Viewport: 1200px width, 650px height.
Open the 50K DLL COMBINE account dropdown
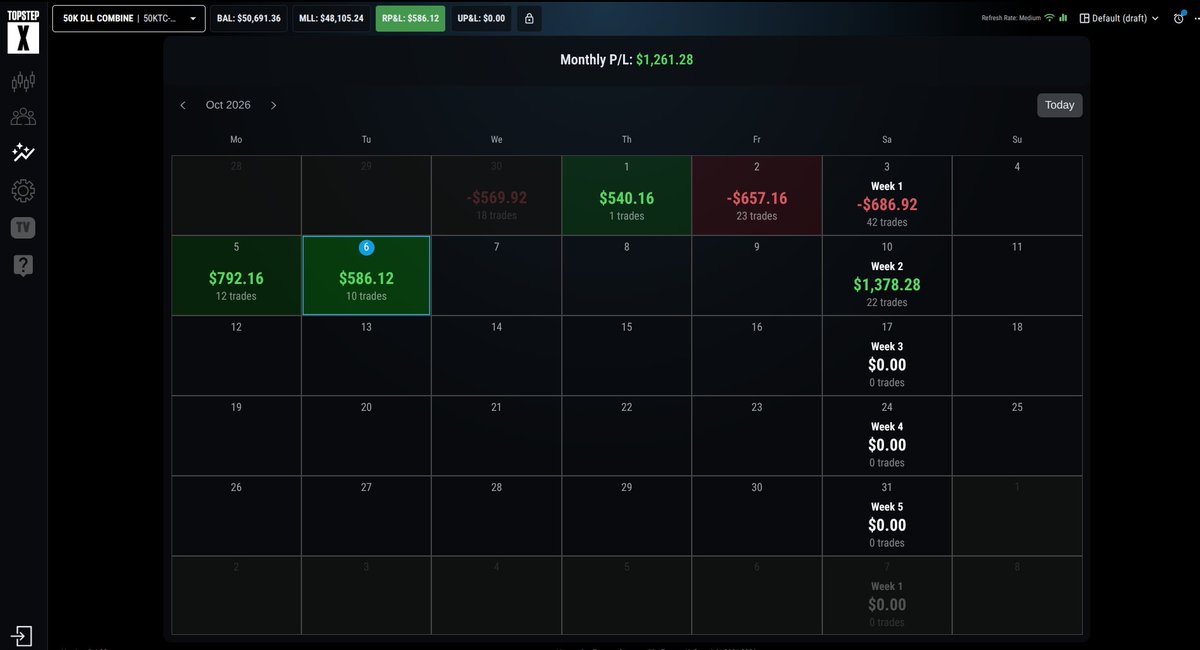(129, 18)
